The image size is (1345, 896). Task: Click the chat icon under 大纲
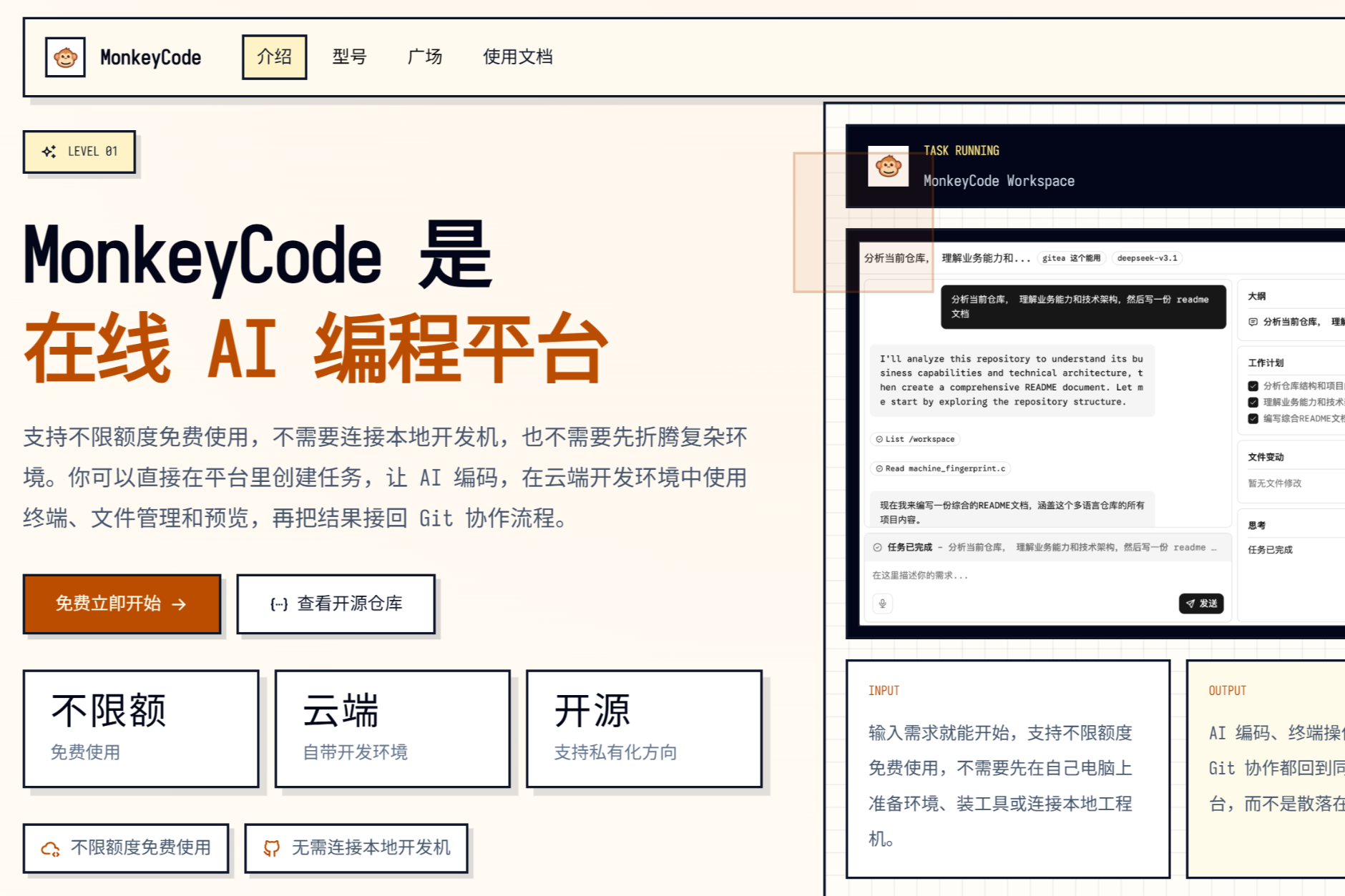pyautogui.click(x=1253, y=322)
